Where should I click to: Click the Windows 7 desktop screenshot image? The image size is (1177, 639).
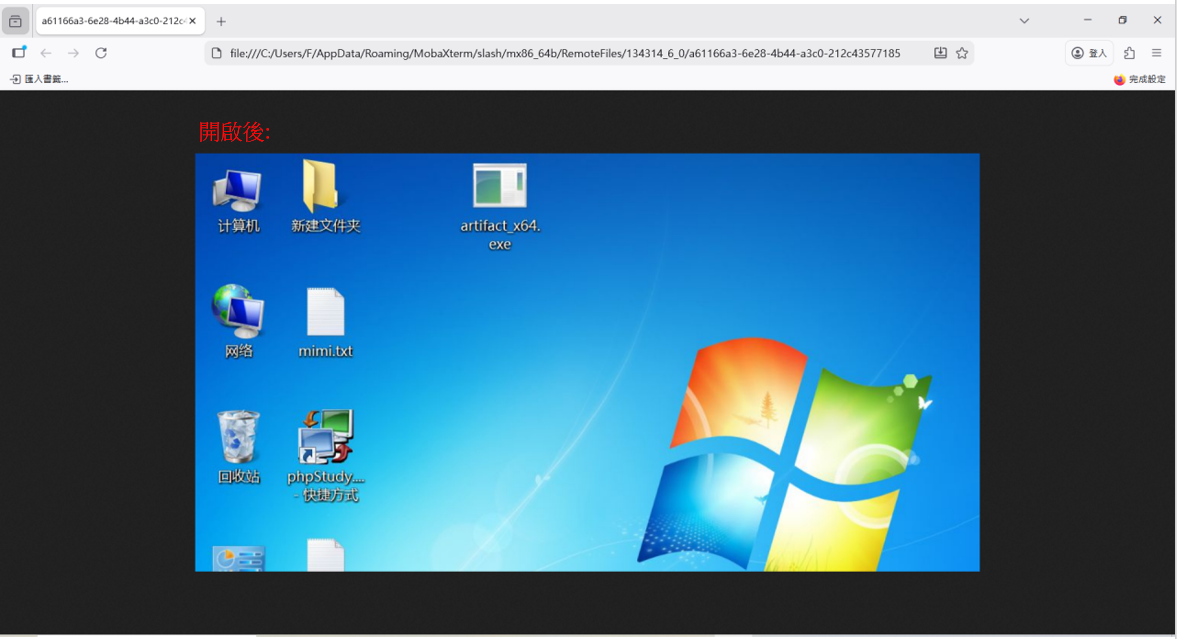click(x=587, y=363)
